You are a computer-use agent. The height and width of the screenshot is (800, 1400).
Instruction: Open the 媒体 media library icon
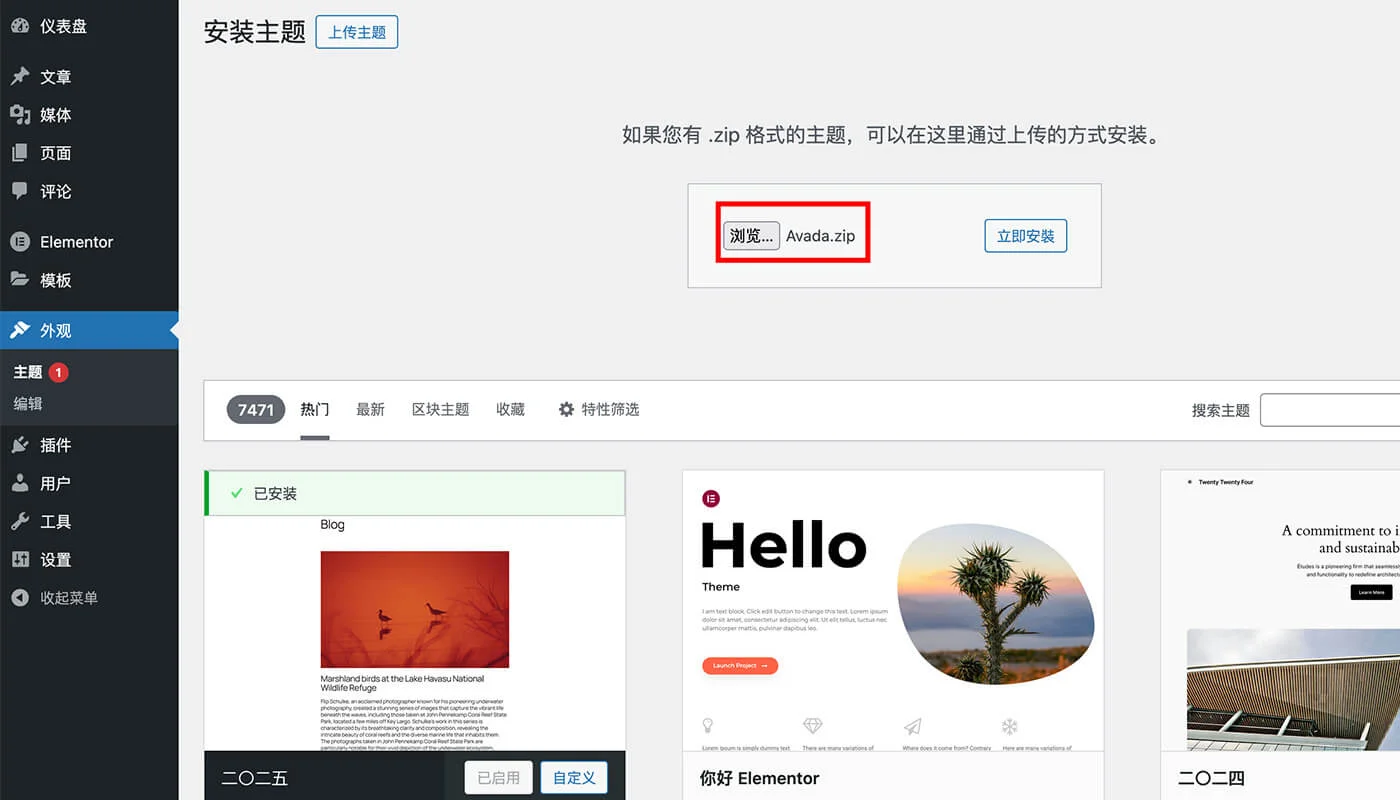[22, 114]
